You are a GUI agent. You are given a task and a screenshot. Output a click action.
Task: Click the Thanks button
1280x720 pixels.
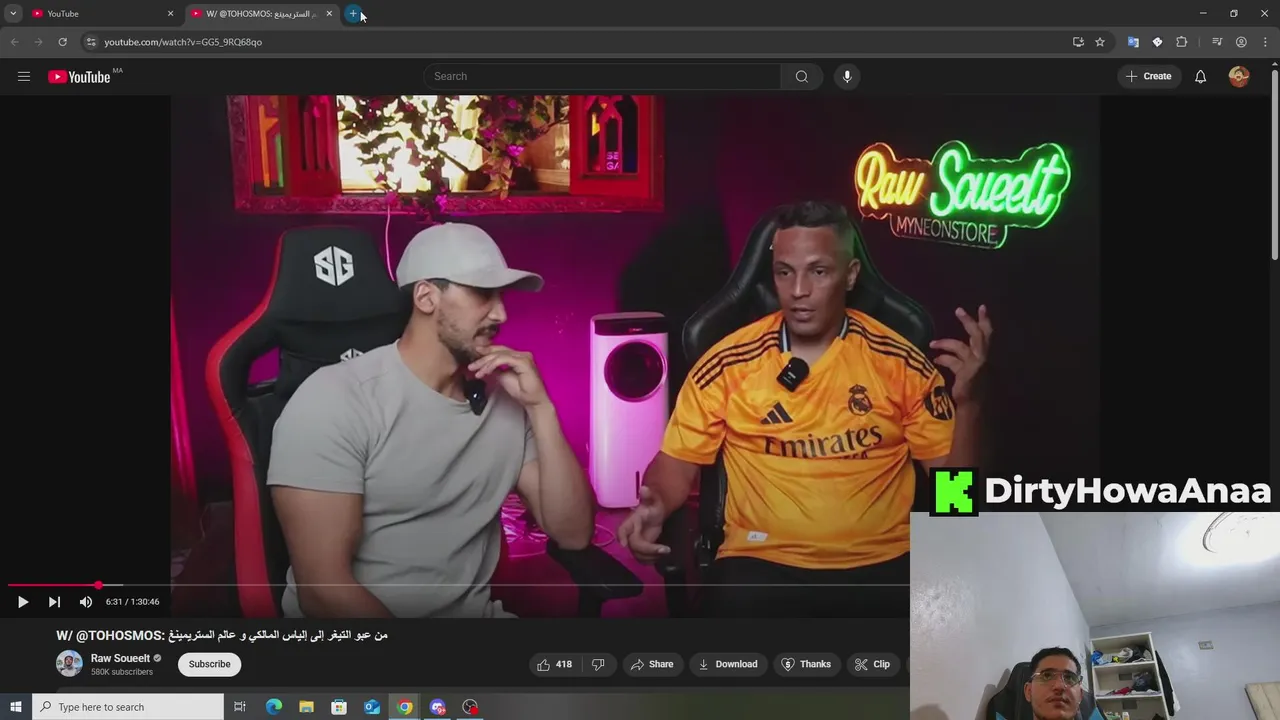(806, 664)
